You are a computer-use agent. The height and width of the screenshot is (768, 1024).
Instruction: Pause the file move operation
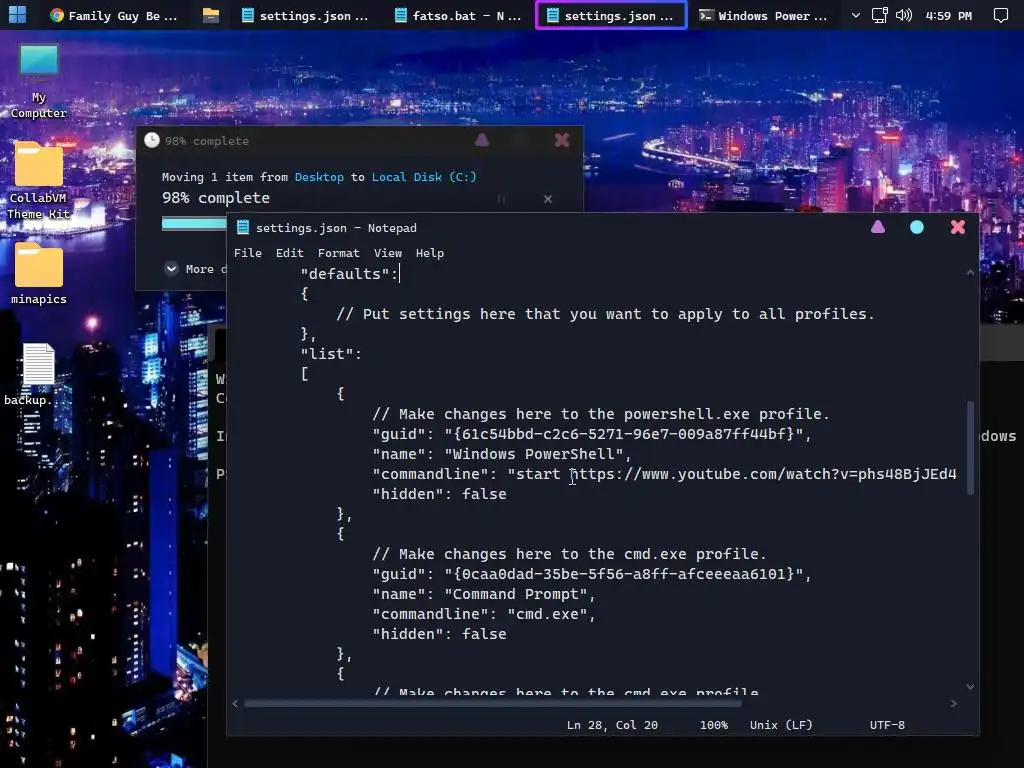click(x=501, y=199)
